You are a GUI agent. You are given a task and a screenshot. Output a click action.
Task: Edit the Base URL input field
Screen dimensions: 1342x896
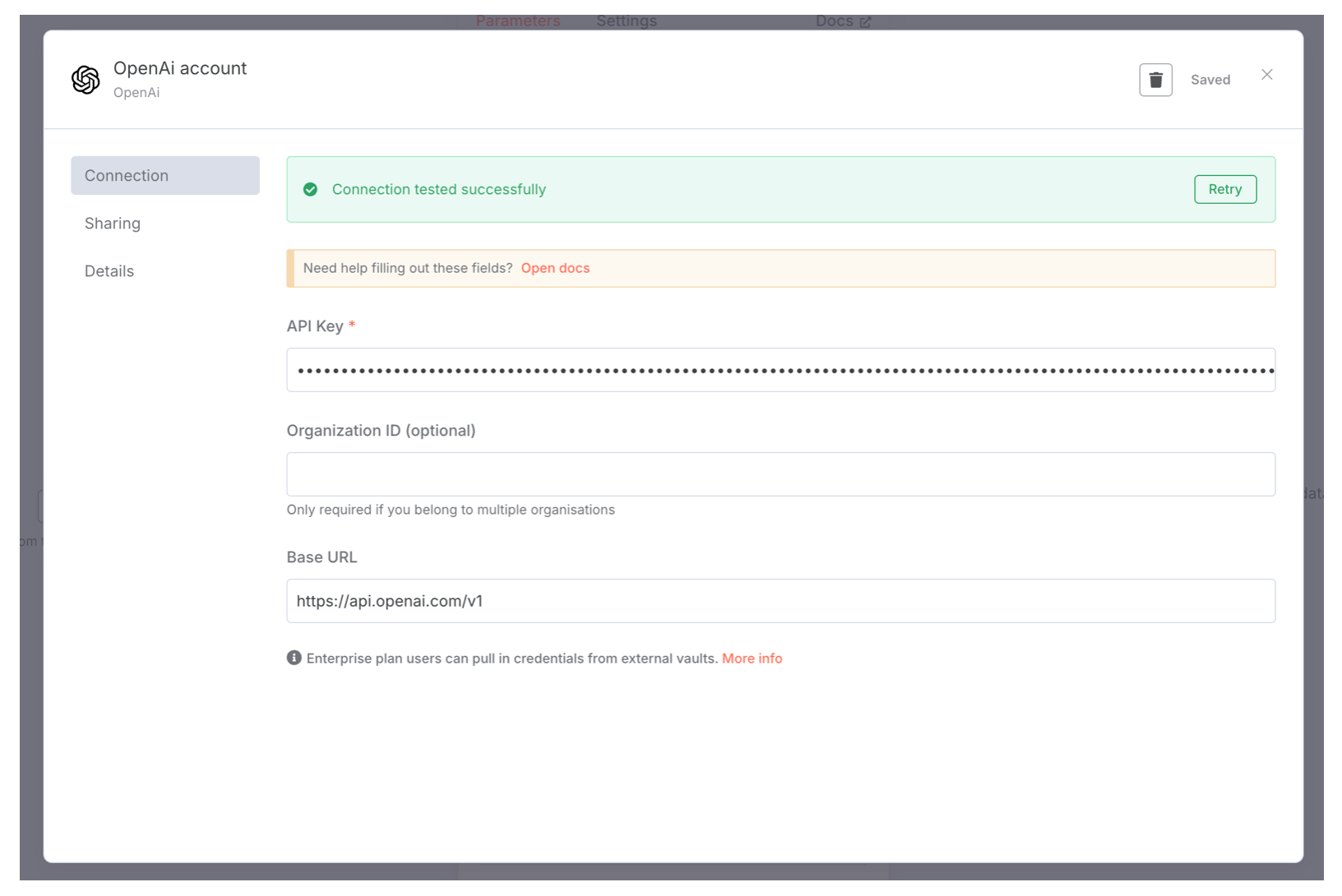point(780,601)
